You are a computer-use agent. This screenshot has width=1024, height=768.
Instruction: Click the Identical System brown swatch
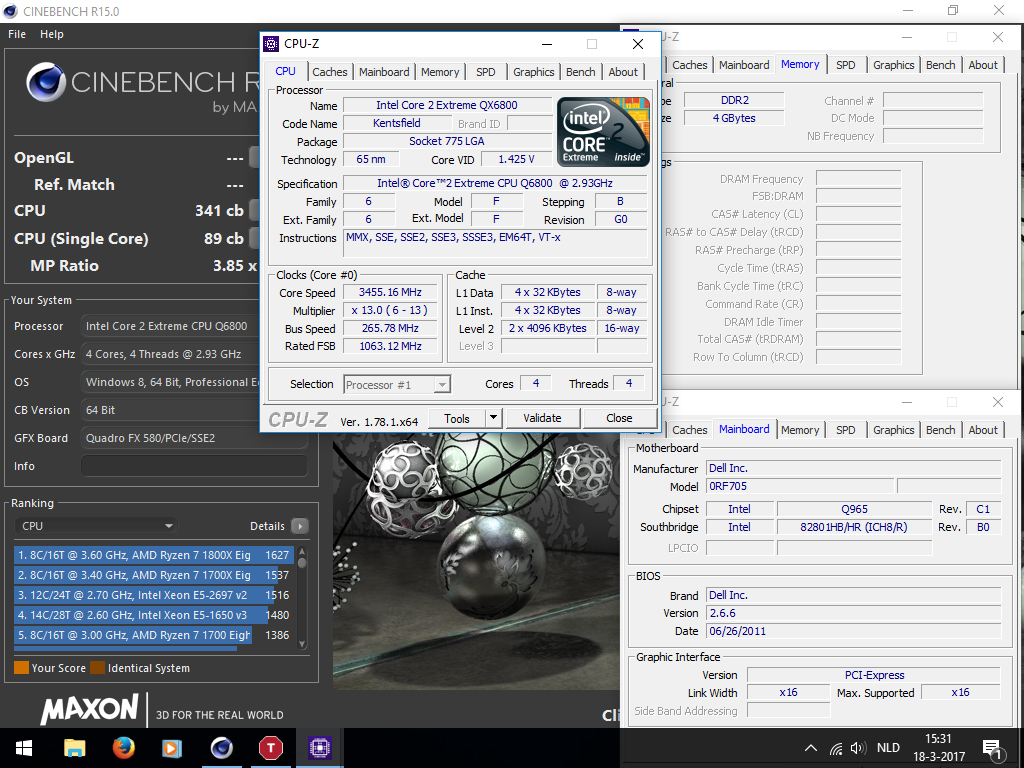98,667
